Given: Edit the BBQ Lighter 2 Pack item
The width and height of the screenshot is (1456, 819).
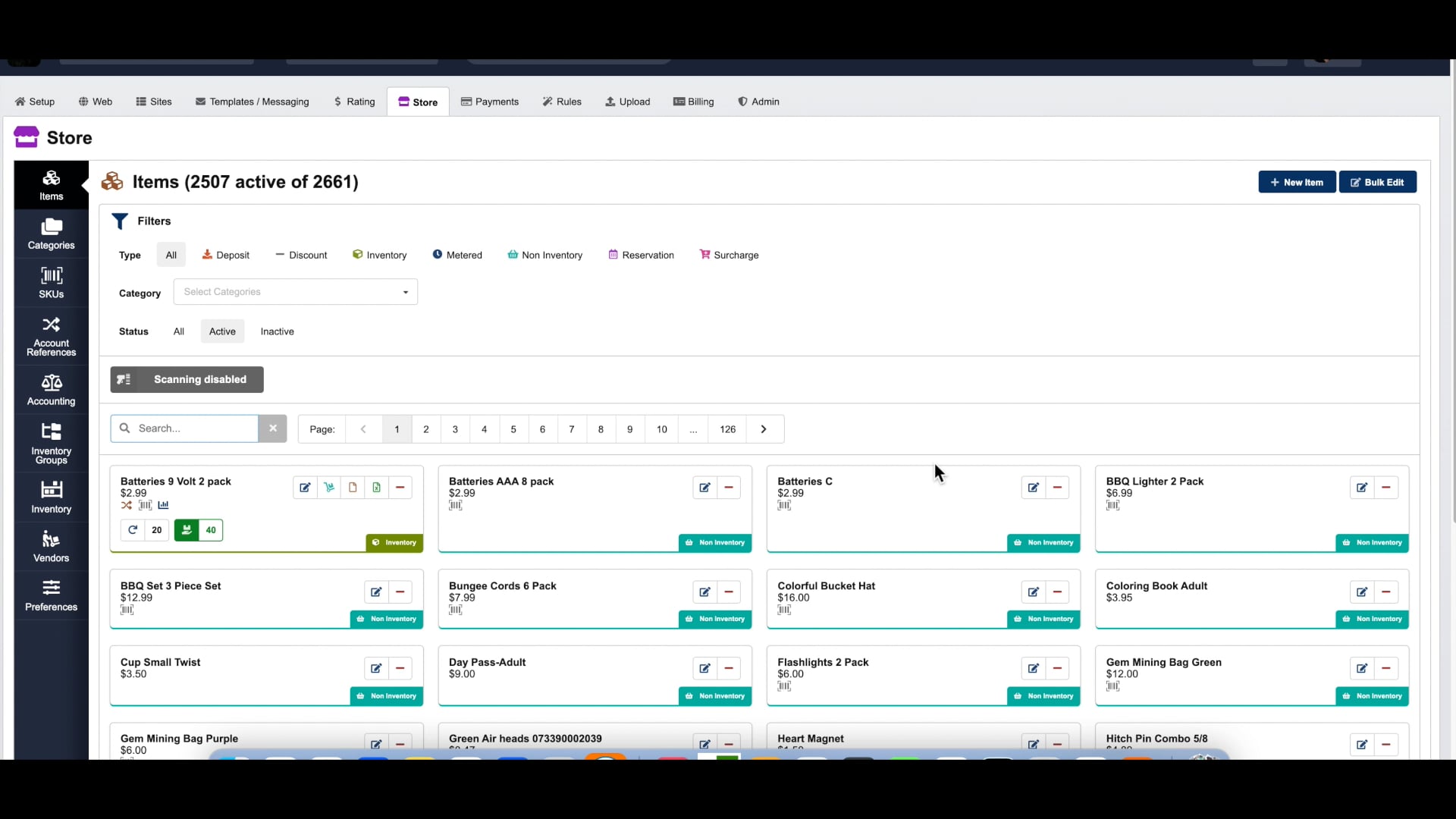Looking at the screenshot, I should coord(1362,488).
